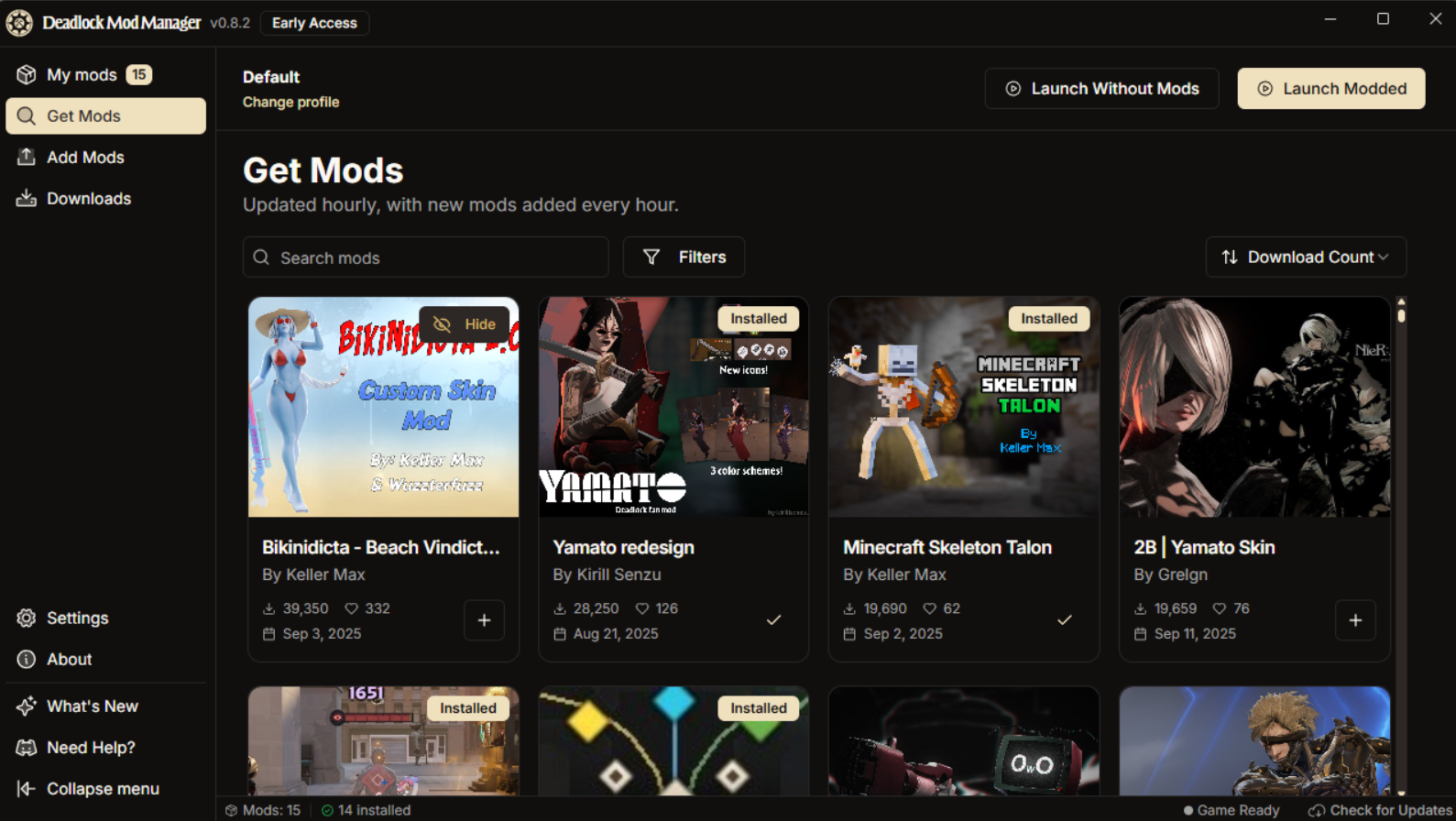Open Get Mods in sidebar
The image size is (1456, 821).
pos(105,115)
